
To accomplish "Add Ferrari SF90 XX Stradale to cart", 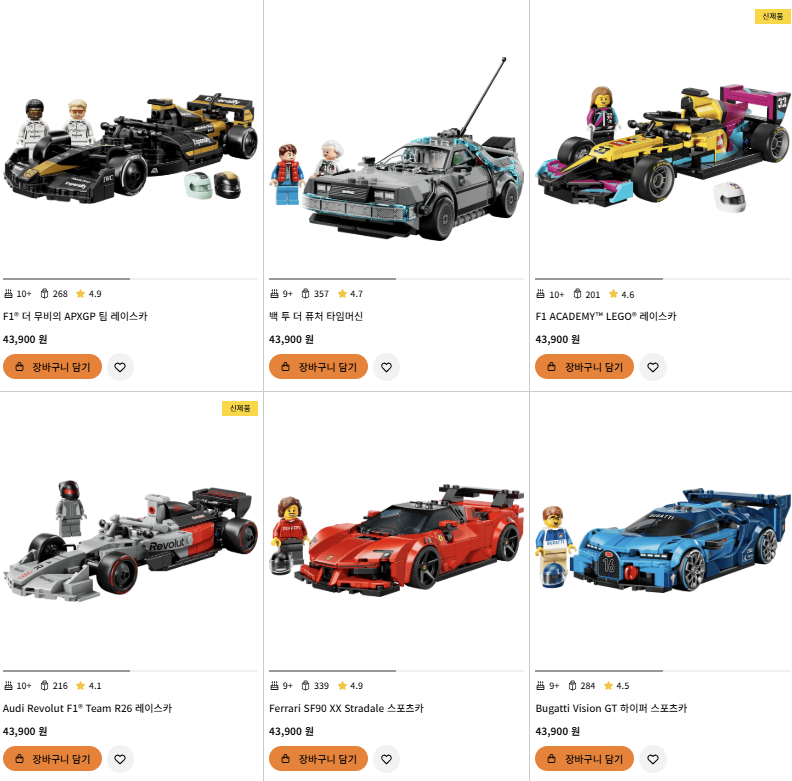I will [x=318, y=758].
